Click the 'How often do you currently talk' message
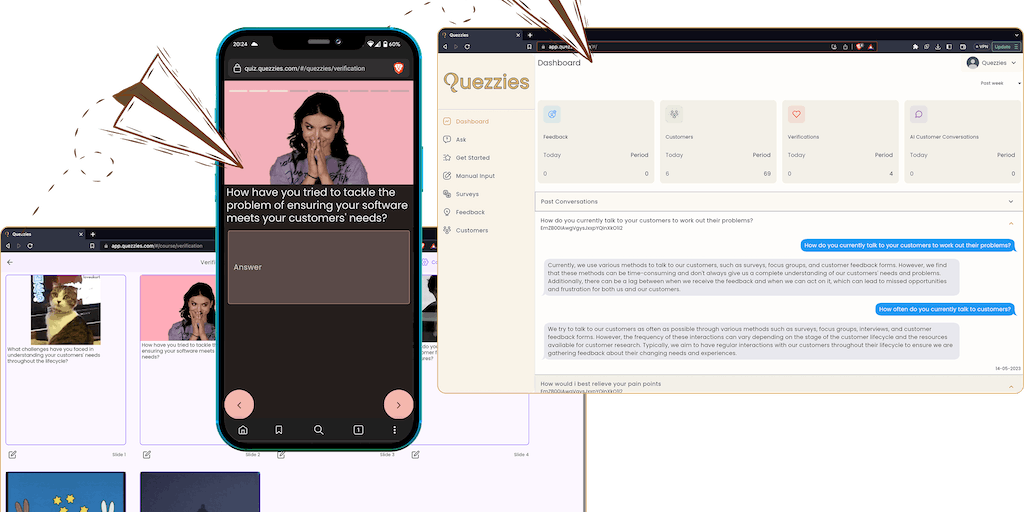The image size is (1024, 512). point(944,309)
